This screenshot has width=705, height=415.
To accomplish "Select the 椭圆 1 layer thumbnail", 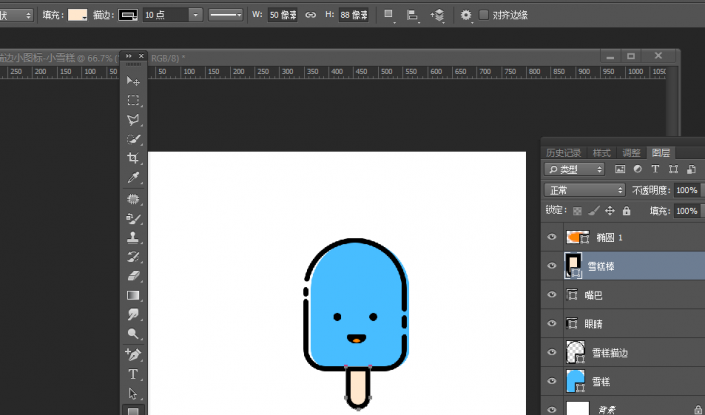I will coord(577,237).
